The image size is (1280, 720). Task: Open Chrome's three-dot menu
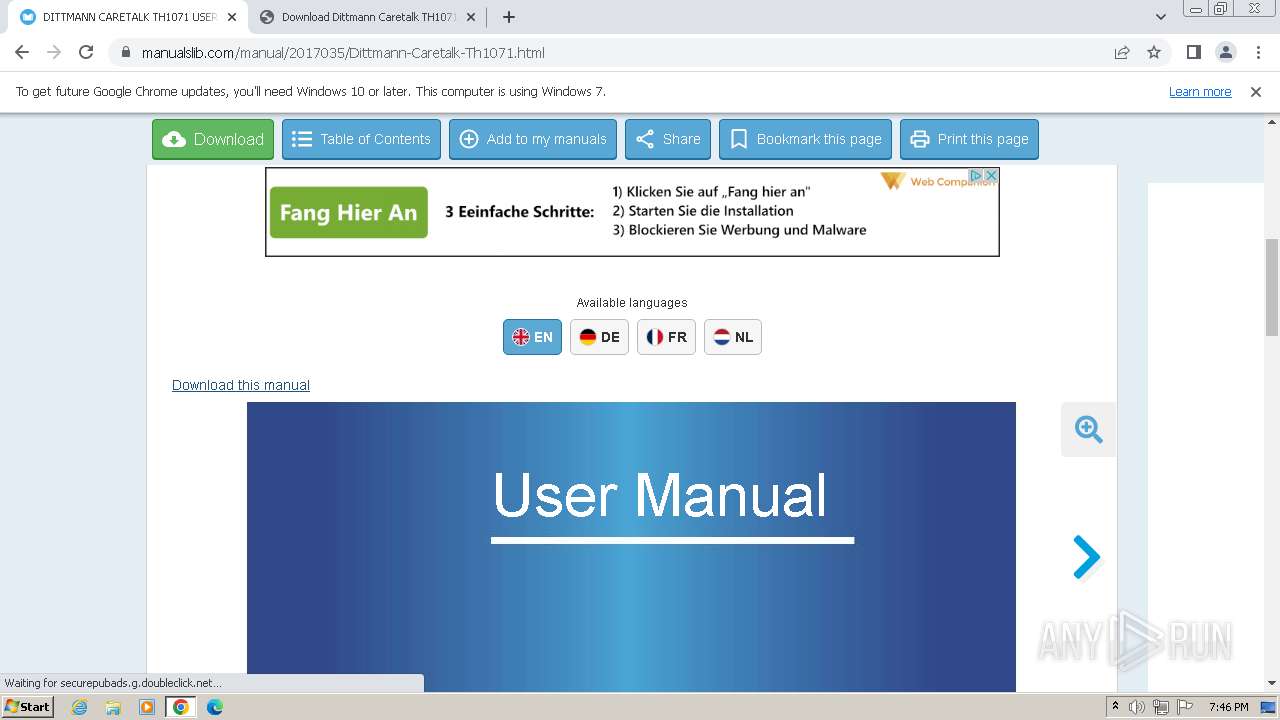pos(1258,52)
